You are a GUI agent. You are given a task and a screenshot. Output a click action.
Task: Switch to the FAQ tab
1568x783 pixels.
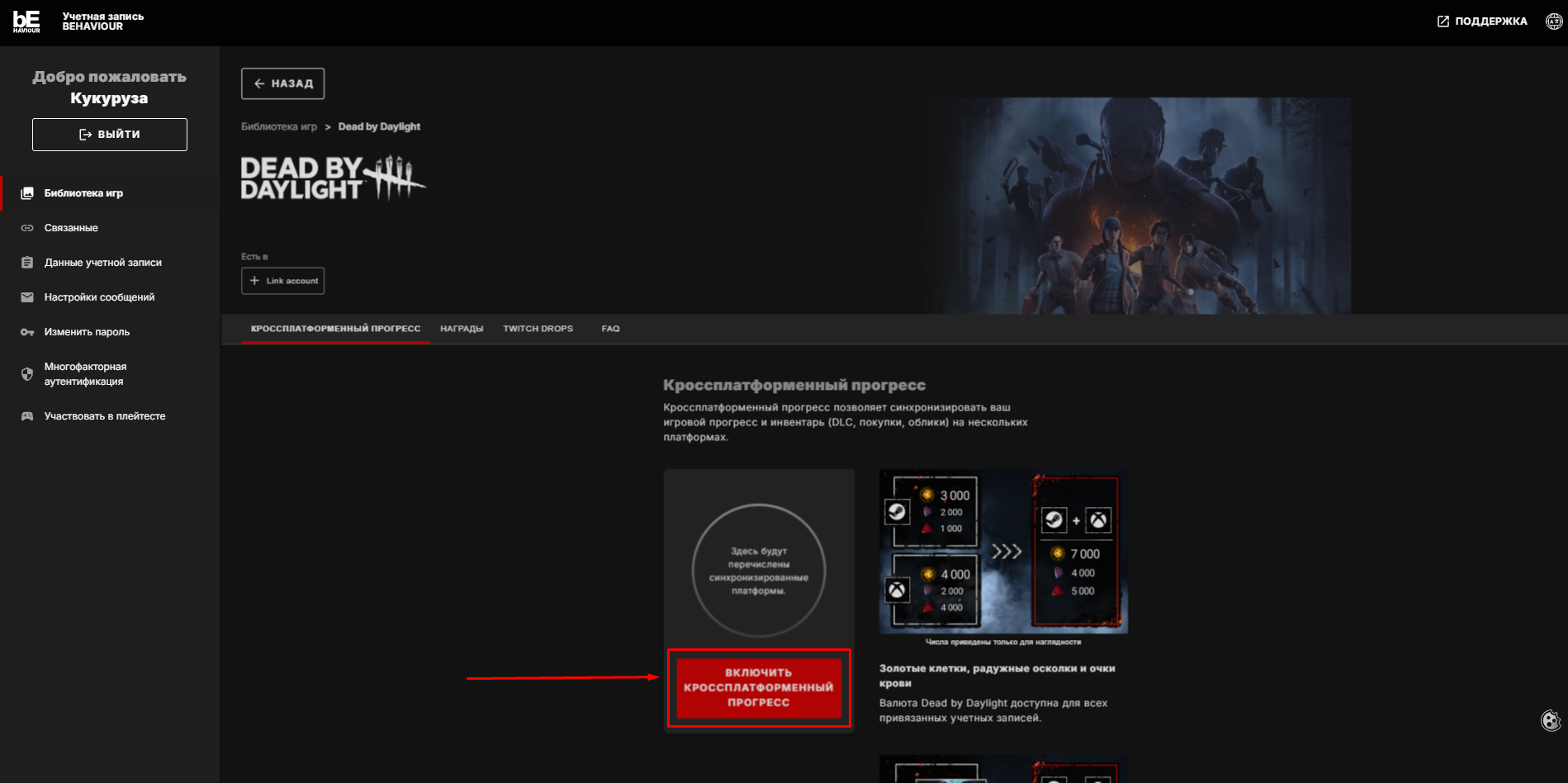pyautogui.click(x=610, y=329)
